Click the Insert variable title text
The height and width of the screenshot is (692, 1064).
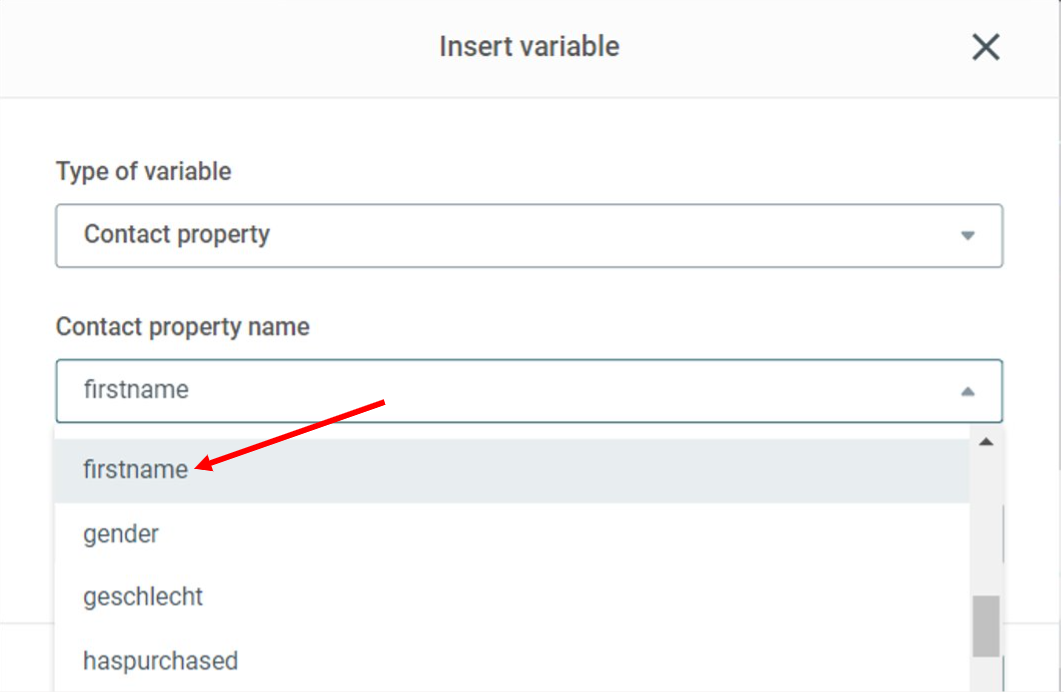529,47
